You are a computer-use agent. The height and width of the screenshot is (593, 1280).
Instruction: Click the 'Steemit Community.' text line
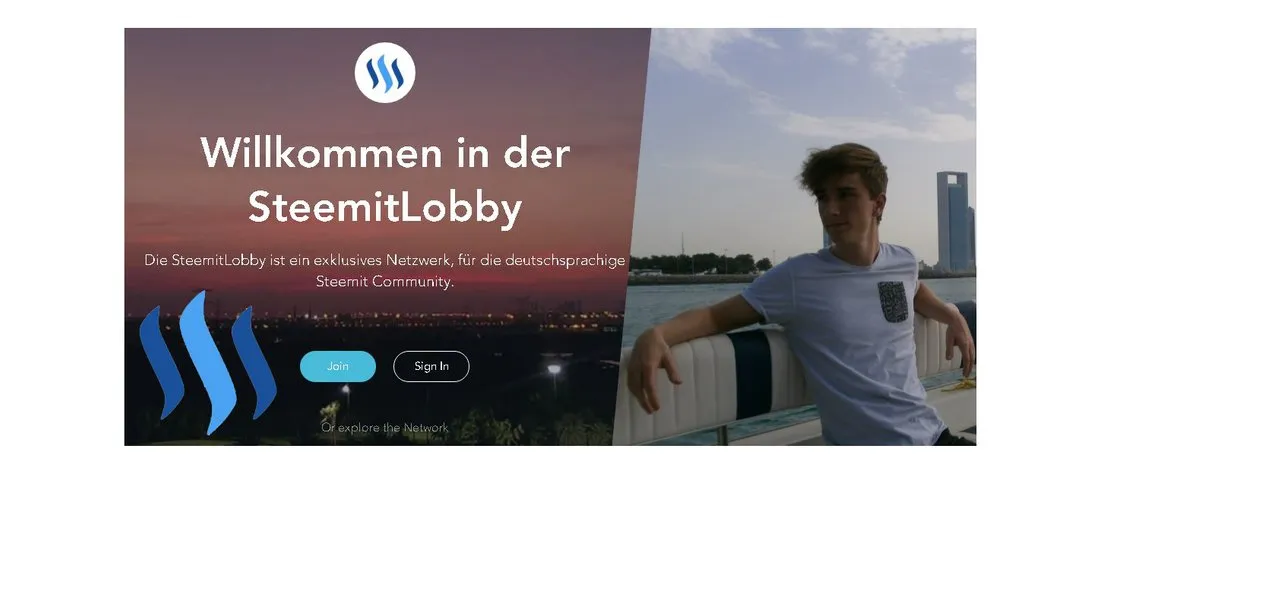[x=385, y=282]
